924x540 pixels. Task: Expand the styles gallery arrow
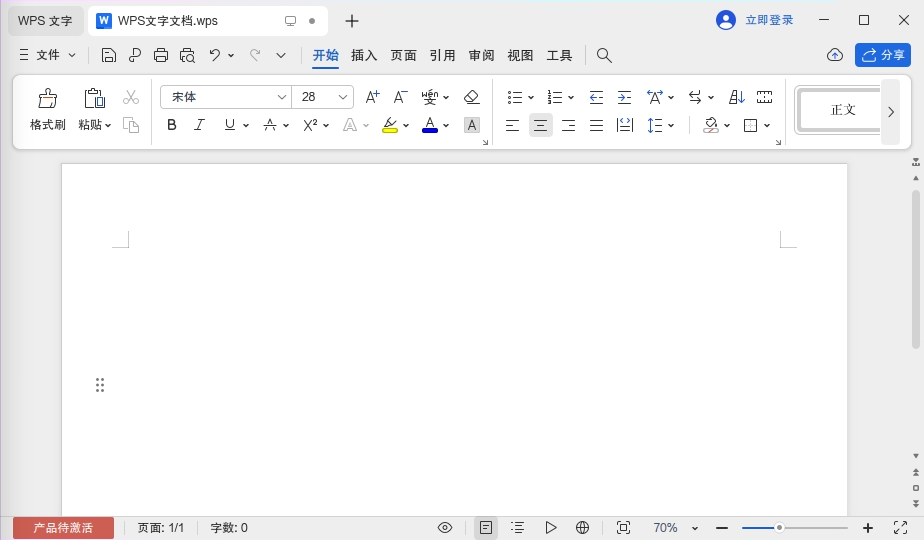pos(891,111)
